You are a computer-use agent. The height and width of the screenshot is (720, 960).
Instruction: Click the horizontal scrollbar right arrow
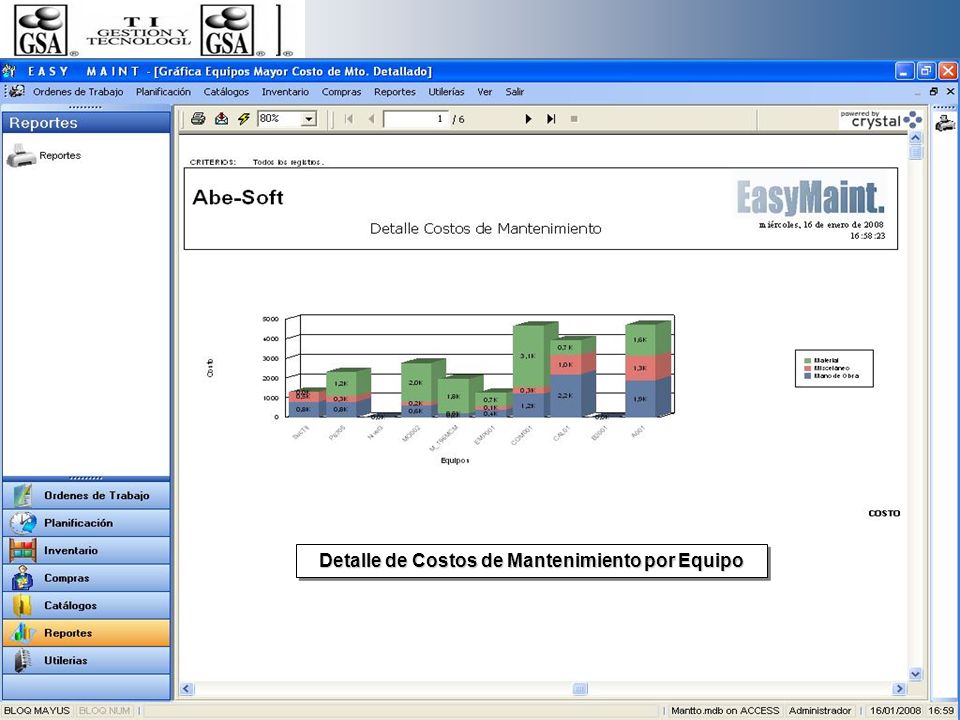tap(899, 689)
